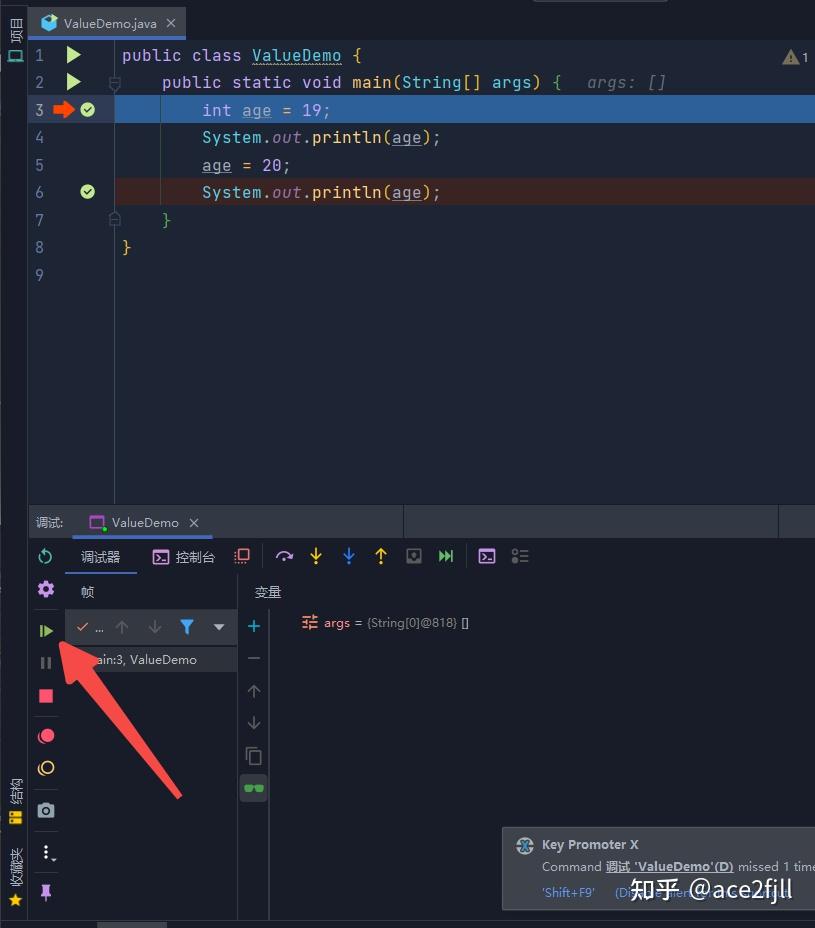Screen dimensions: 815x928
Task: Get thread dump camera icon
Action: pyautogui.click(x=46, y=810)
